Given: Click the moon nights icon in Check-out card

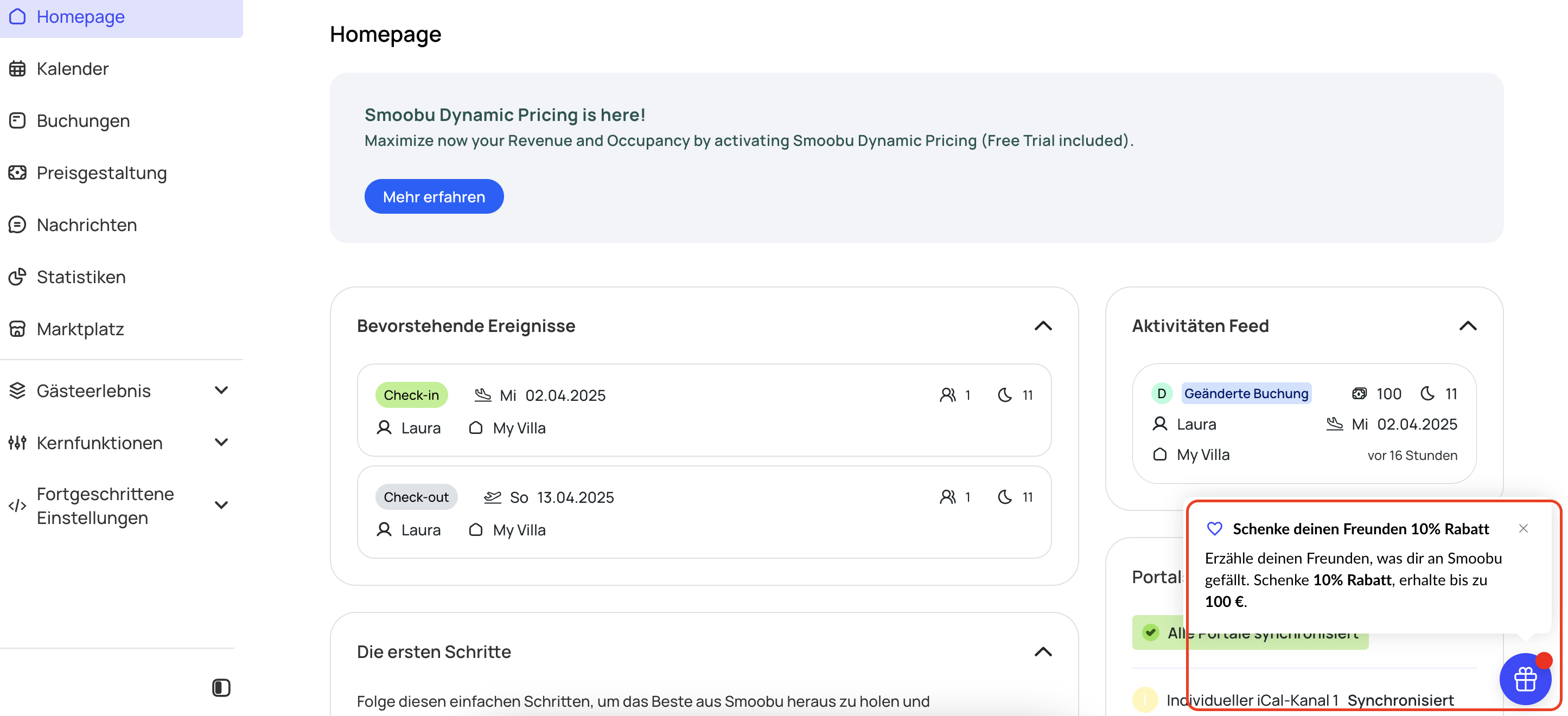Looking at the screenshot, I should (x=1005, y=497).
